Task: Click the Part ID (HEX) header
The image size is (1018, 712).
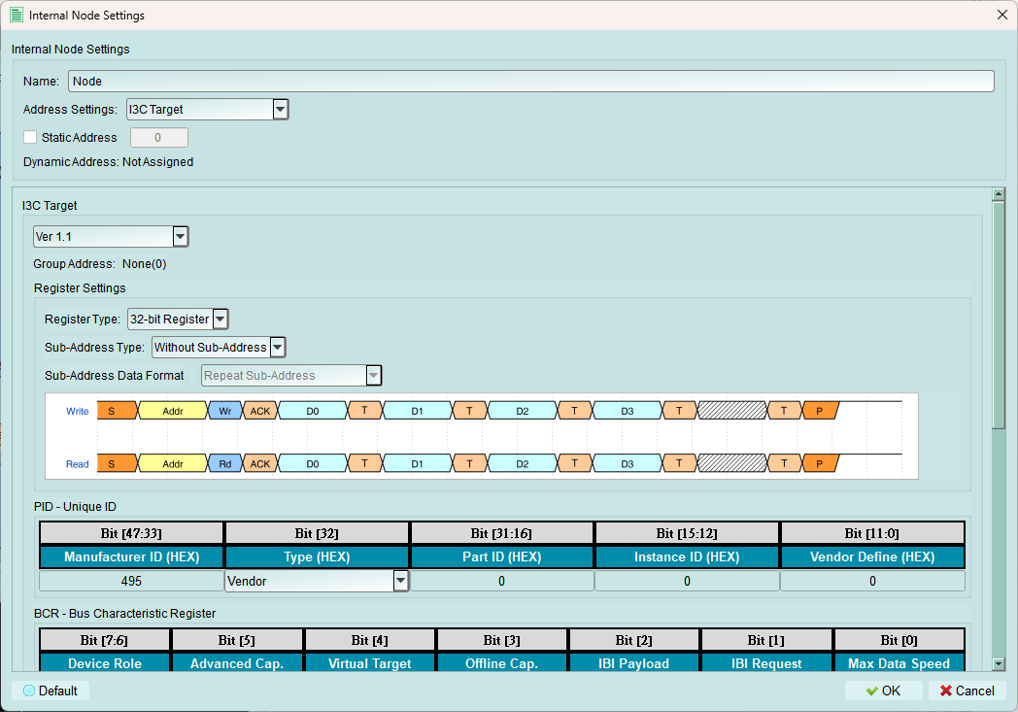Action: [501, 557]
